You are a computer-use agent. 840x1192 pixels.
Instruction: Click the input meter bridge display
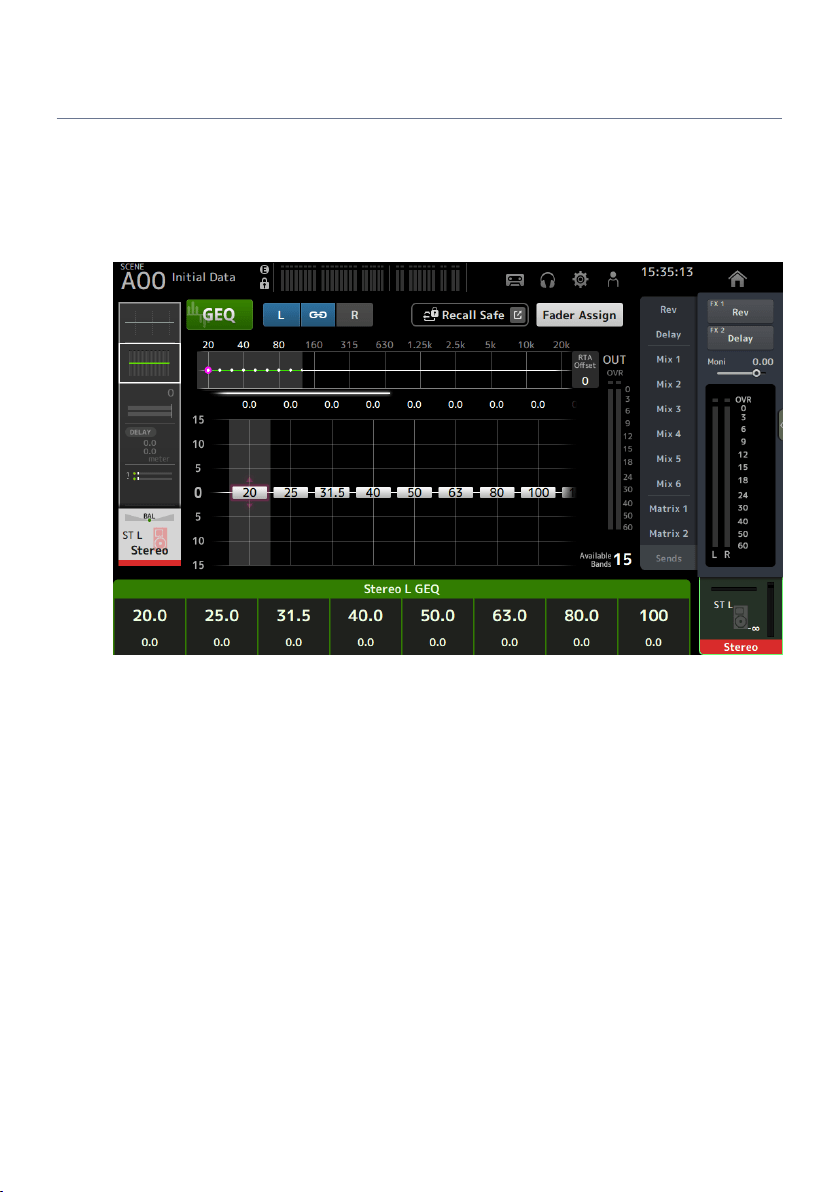[371, 278]
